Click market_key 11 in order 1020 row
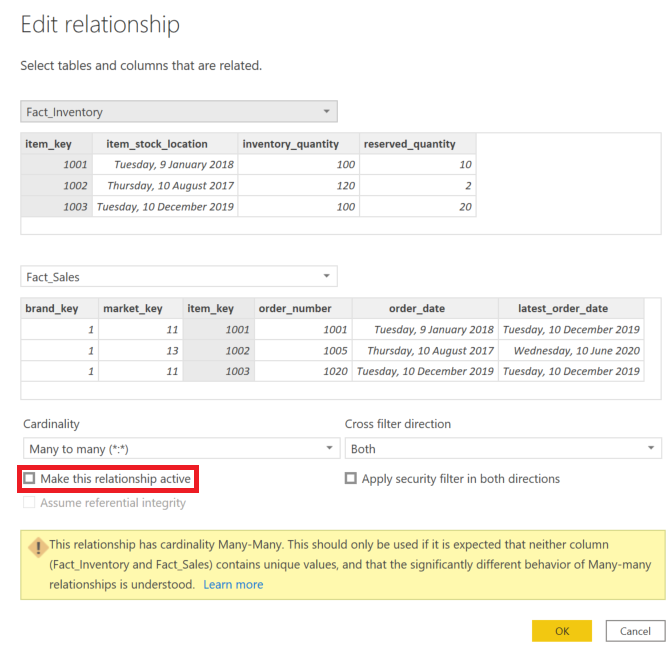669x653 pixels. pyautogui.click(x=141, y=371)
